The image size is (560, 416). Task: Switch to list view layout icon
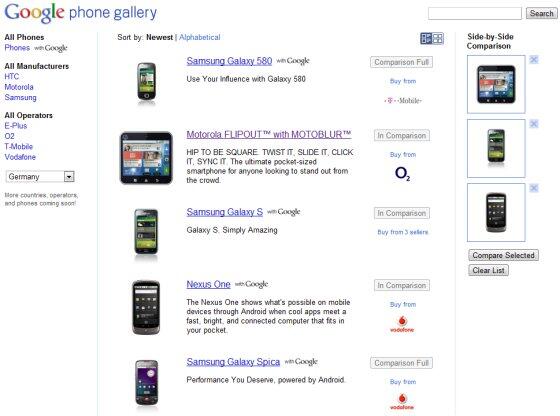tap(426, 38)
